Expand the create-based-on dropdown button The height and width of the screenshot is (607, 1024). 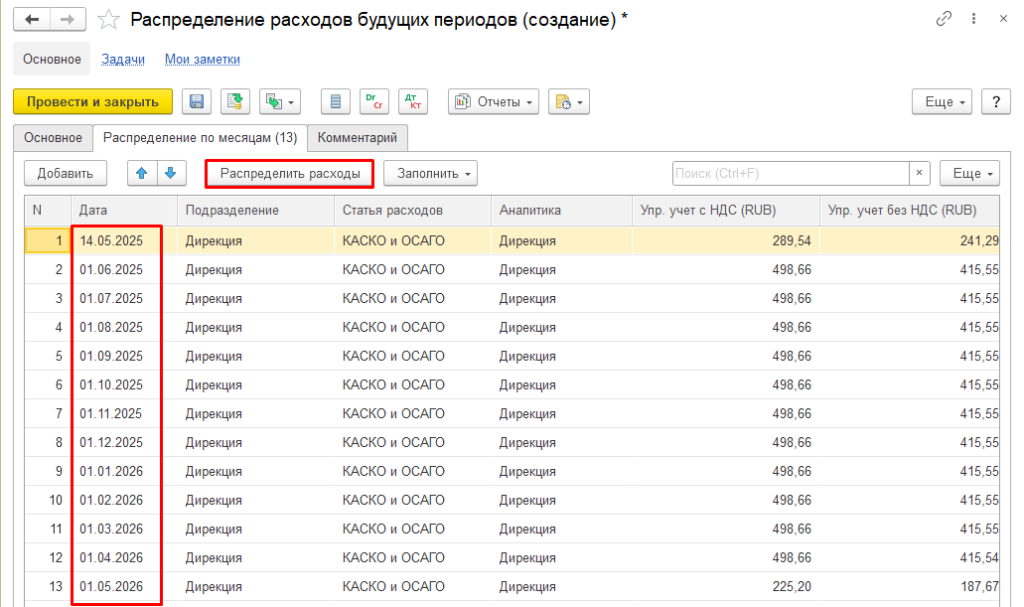(x=280, y=102)
